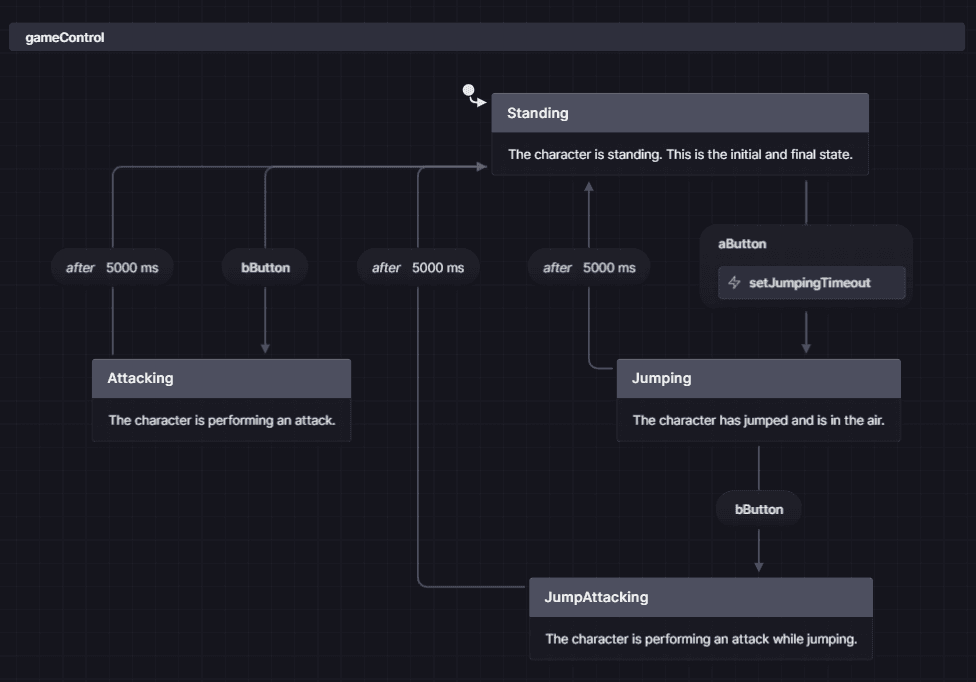
Task: Select the gameControl machine header
Action: click(65, 38)
